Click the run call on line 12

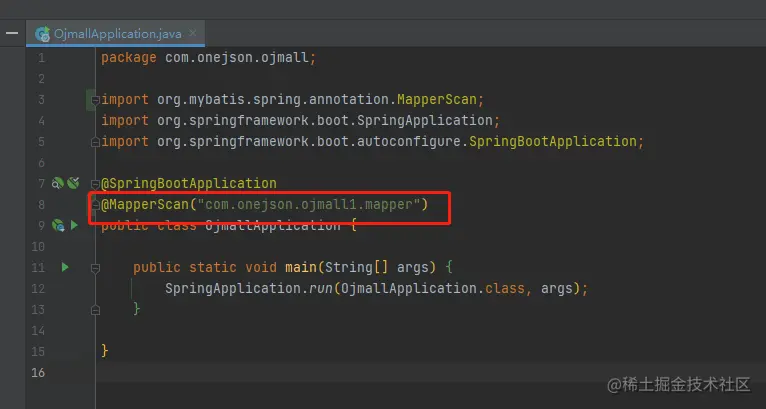(x=321, y=288)
